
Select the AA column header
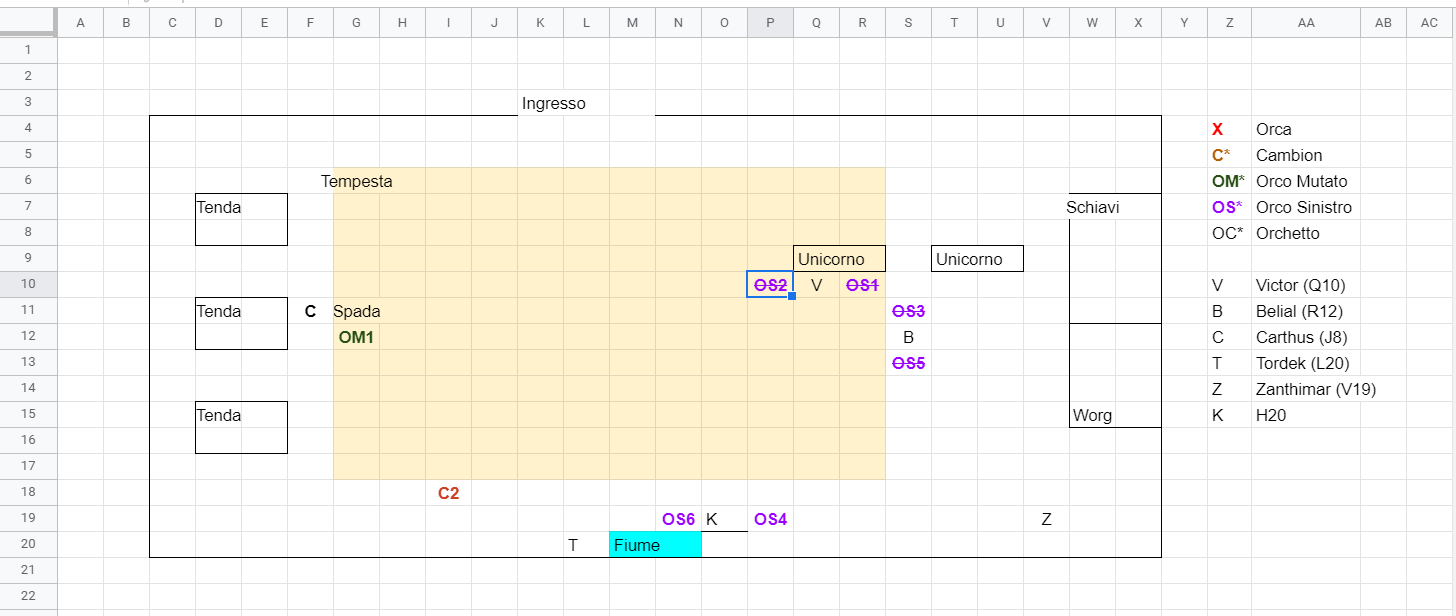[1305, 23]
